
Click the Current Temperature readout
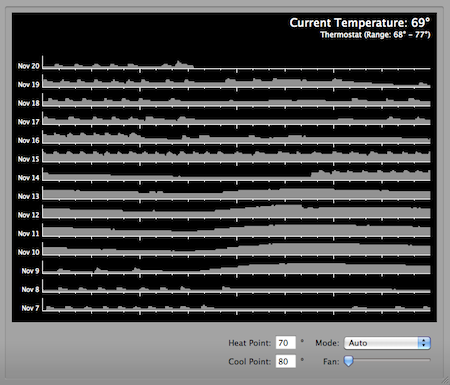click(360, 23)
